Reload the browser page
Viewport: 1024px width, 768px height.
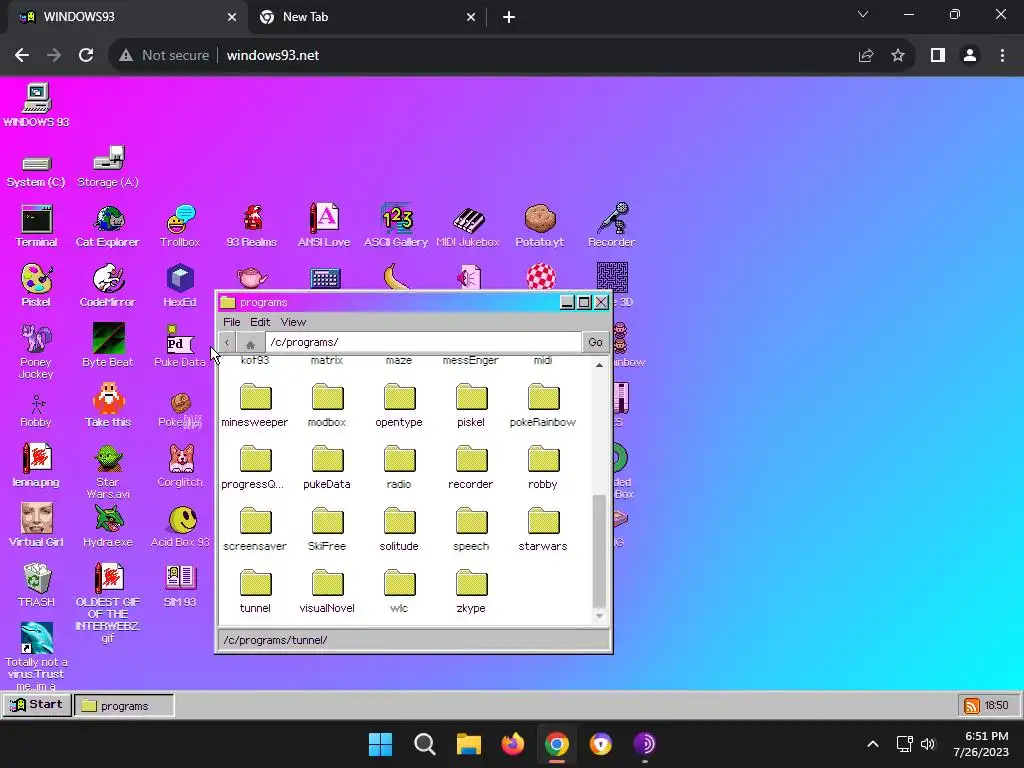click(86, 55)
